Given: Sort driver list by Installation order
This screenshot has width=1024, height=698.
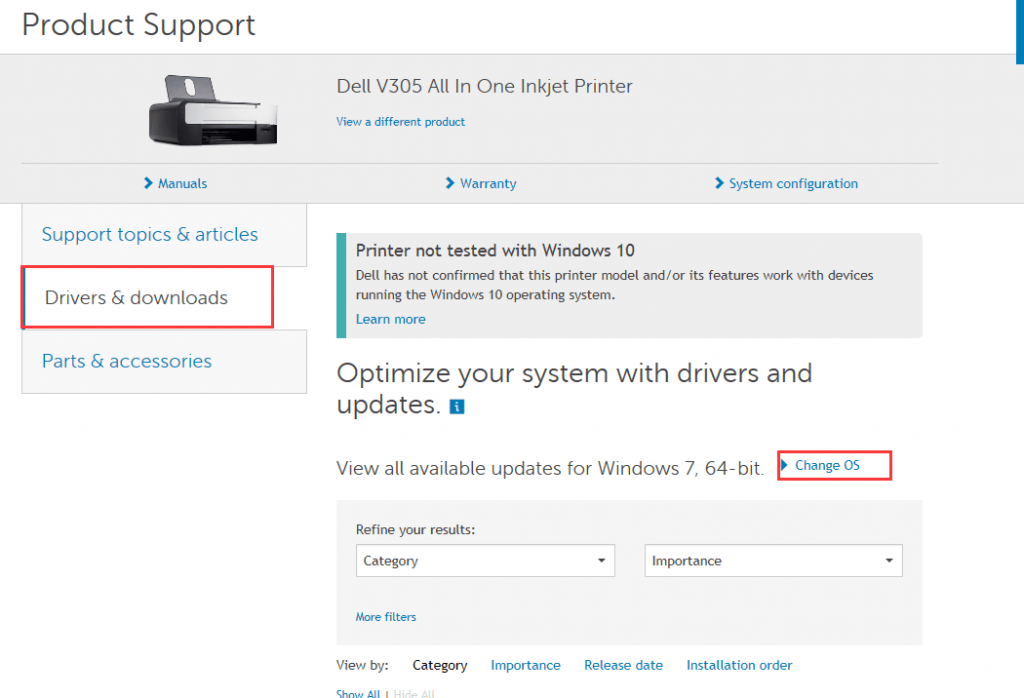Looking at the screenshot, I should point(739,664).
